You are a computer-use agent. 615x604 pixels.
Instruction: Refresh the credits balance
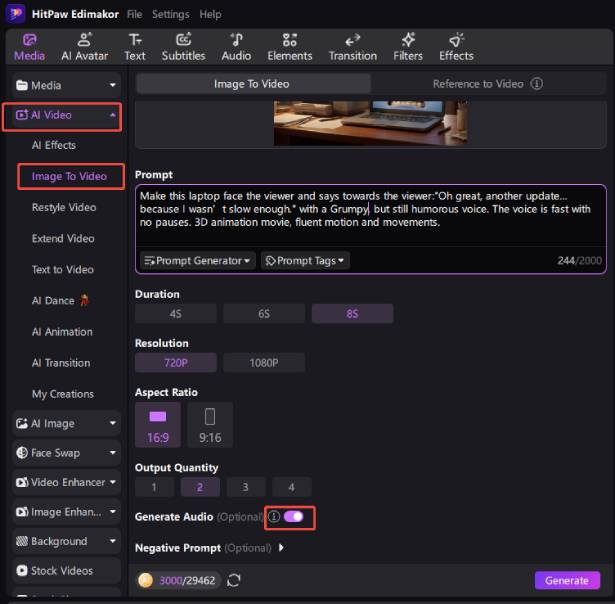point(234,580)
